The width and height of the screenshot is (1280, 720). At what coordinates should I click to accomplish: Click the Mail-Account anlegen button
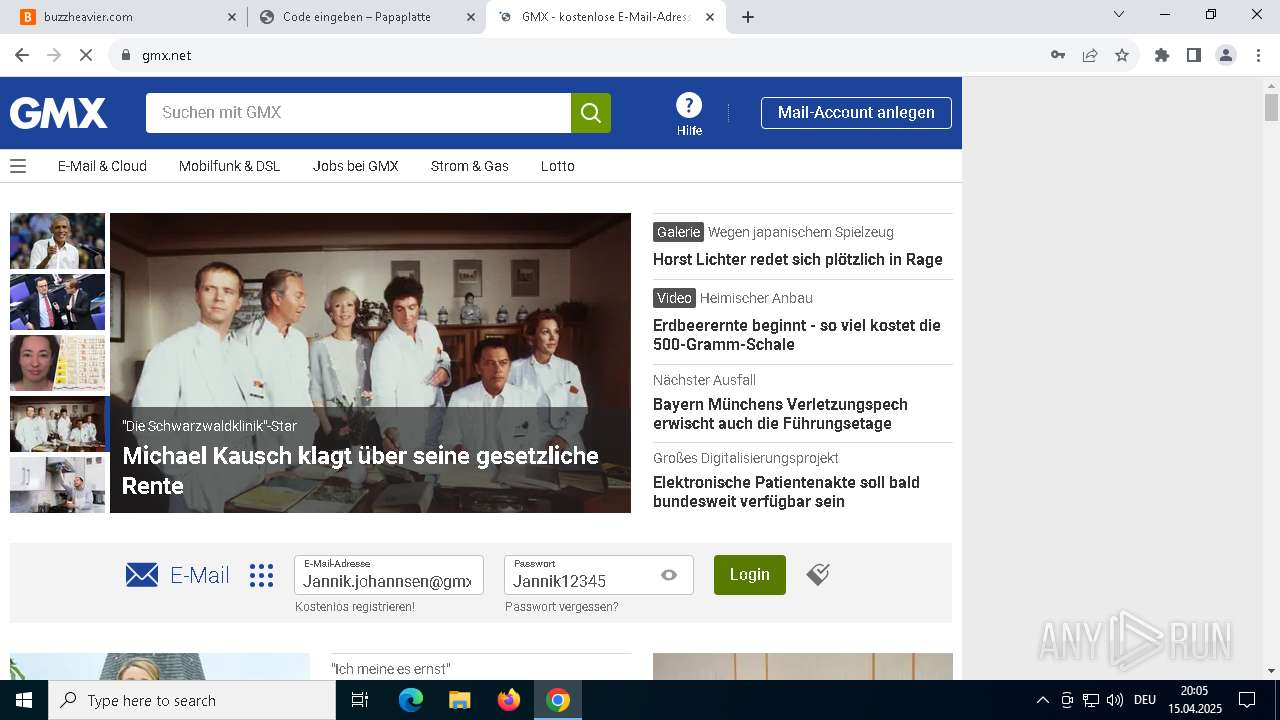pyautogui.click(x=856, y=113)
